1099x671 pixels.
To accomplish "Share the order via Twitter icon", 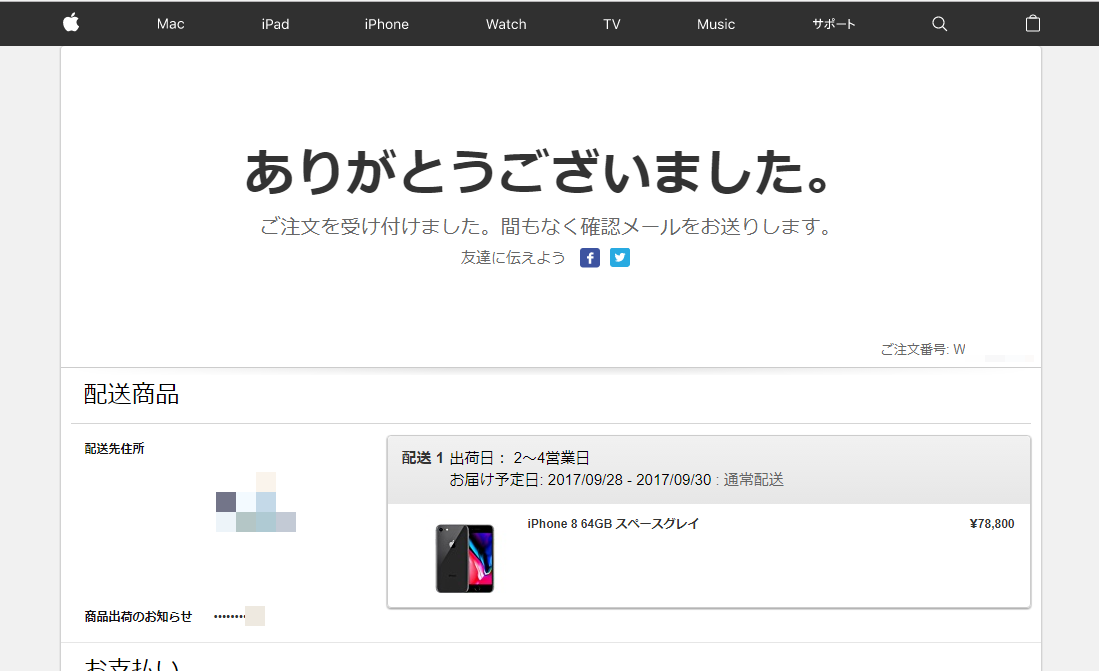I will (620, 258).
